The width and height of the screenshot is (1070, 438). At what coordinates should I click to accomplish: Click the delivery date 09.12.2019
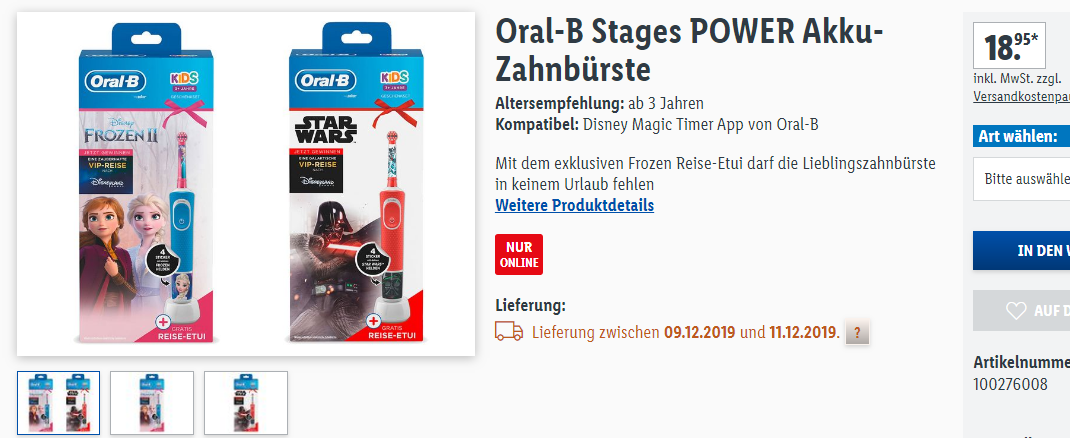[699, 333]
